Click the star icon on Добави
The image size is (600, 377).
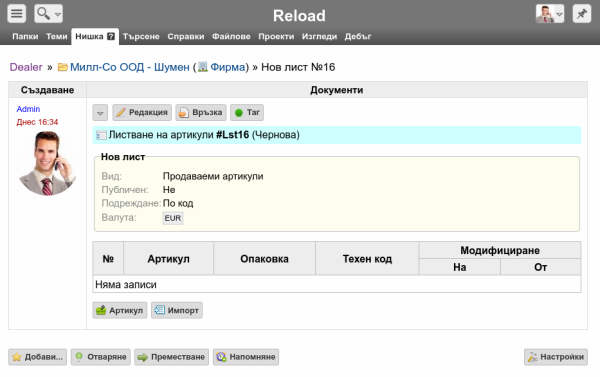pos(17,357)
